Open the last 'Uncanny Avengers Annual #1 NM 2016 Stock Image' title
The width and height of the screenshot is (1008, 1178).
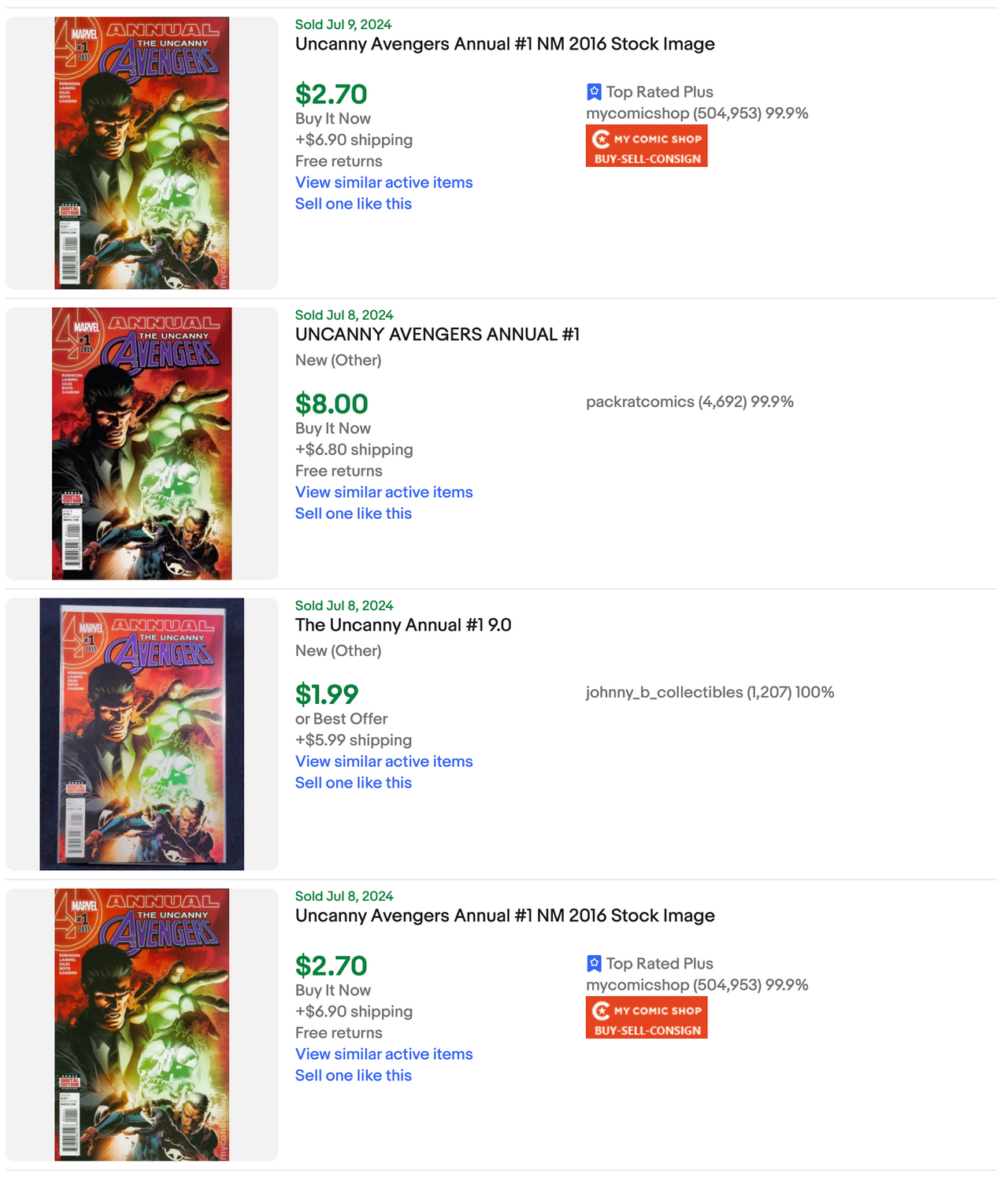(x=505, y=916)
